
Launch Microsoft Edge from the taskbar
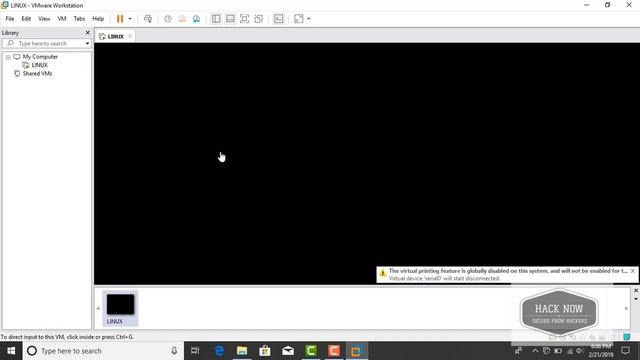[x=219, y=351]
